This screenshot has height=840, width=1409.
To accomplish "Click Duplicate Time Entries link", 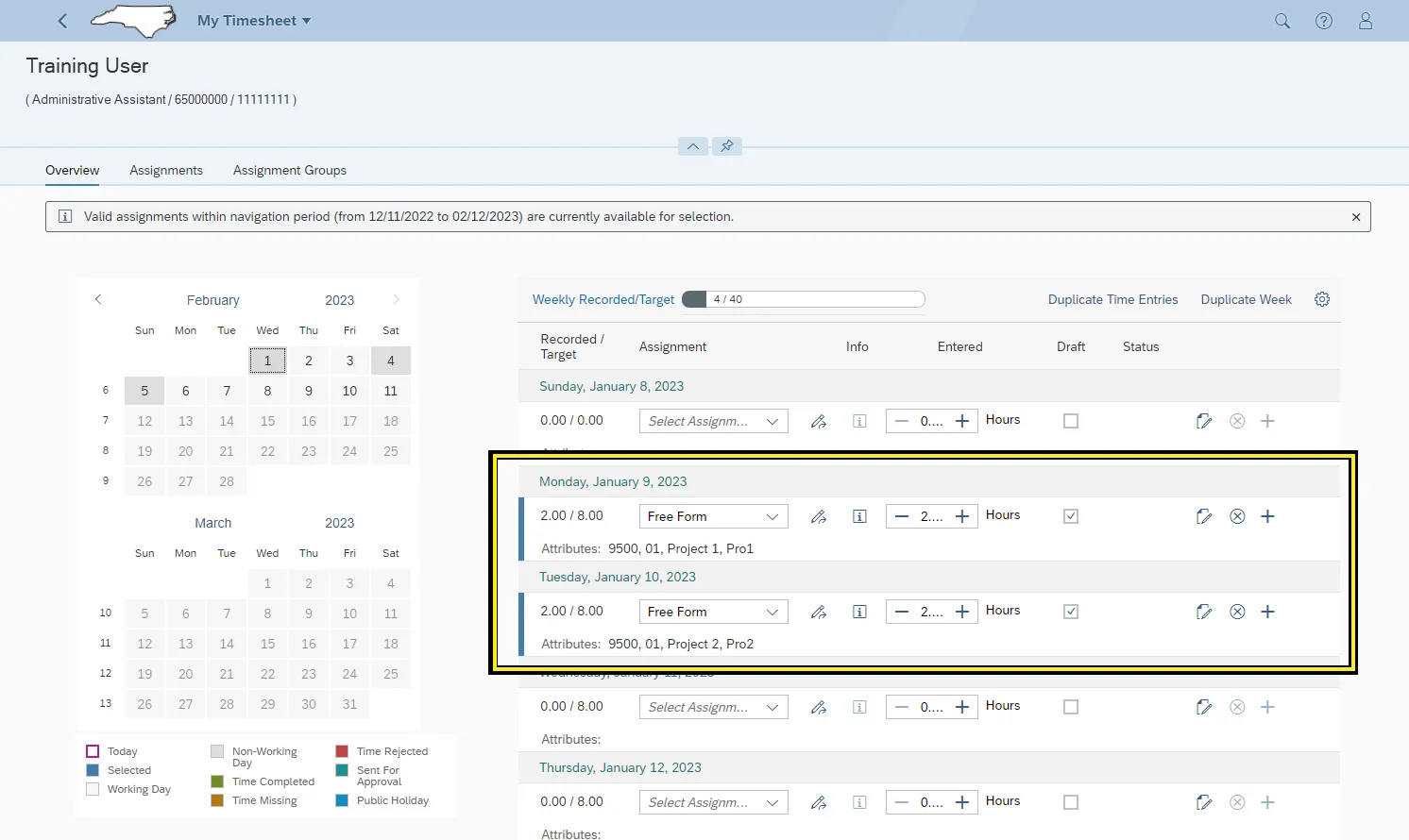I will tap(1112, 299).
